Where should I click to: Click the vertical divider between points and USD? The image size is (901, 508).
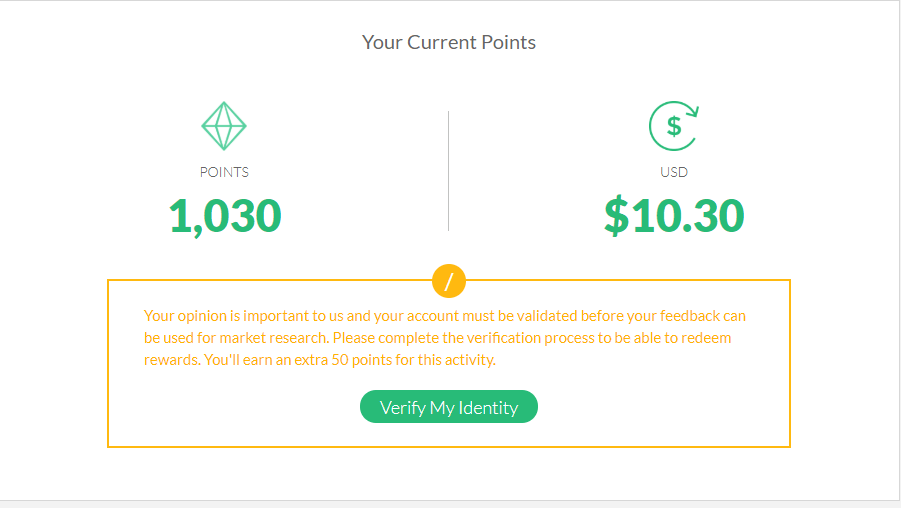click(448, 171)
